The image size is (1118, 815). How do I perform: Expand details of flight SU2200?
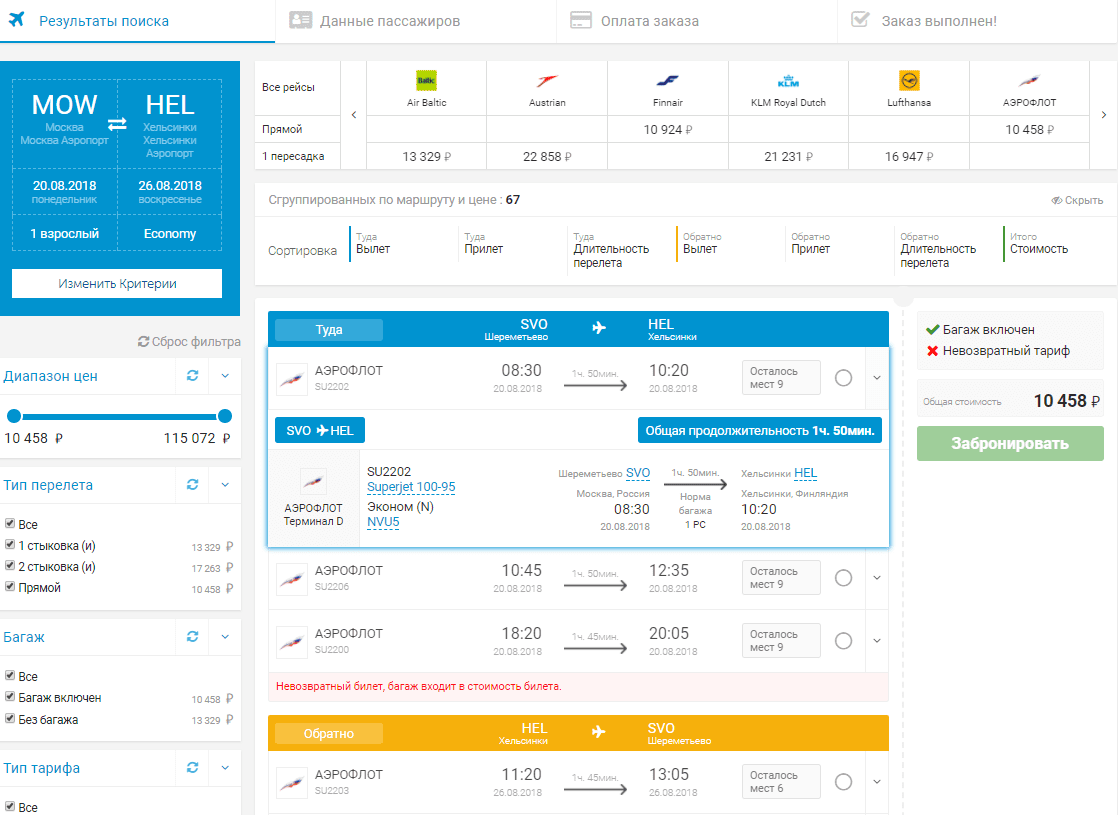[877, 641]
